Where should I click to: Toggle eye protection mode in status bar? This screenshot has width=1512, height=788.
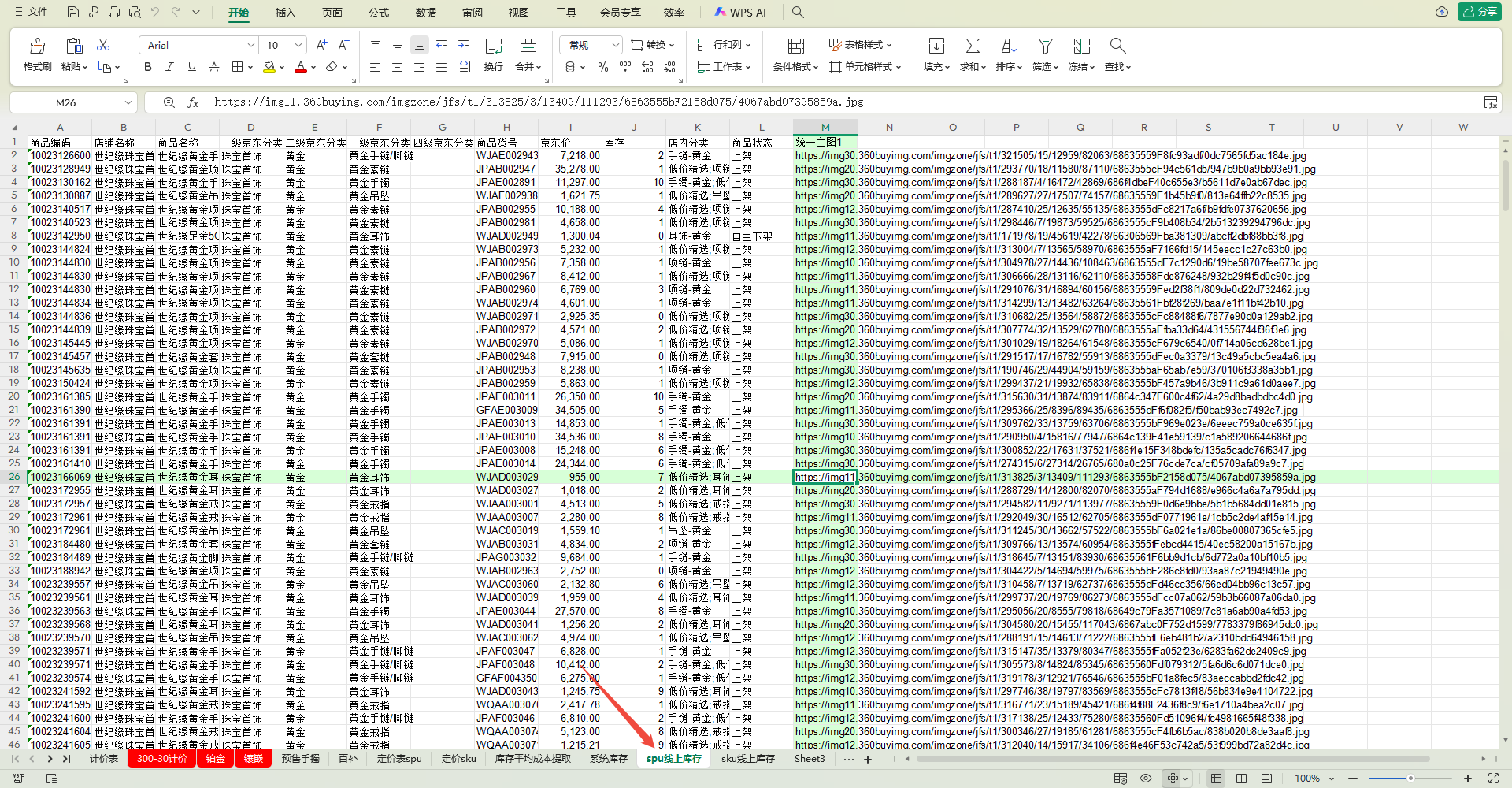(x=1146, y=779)
